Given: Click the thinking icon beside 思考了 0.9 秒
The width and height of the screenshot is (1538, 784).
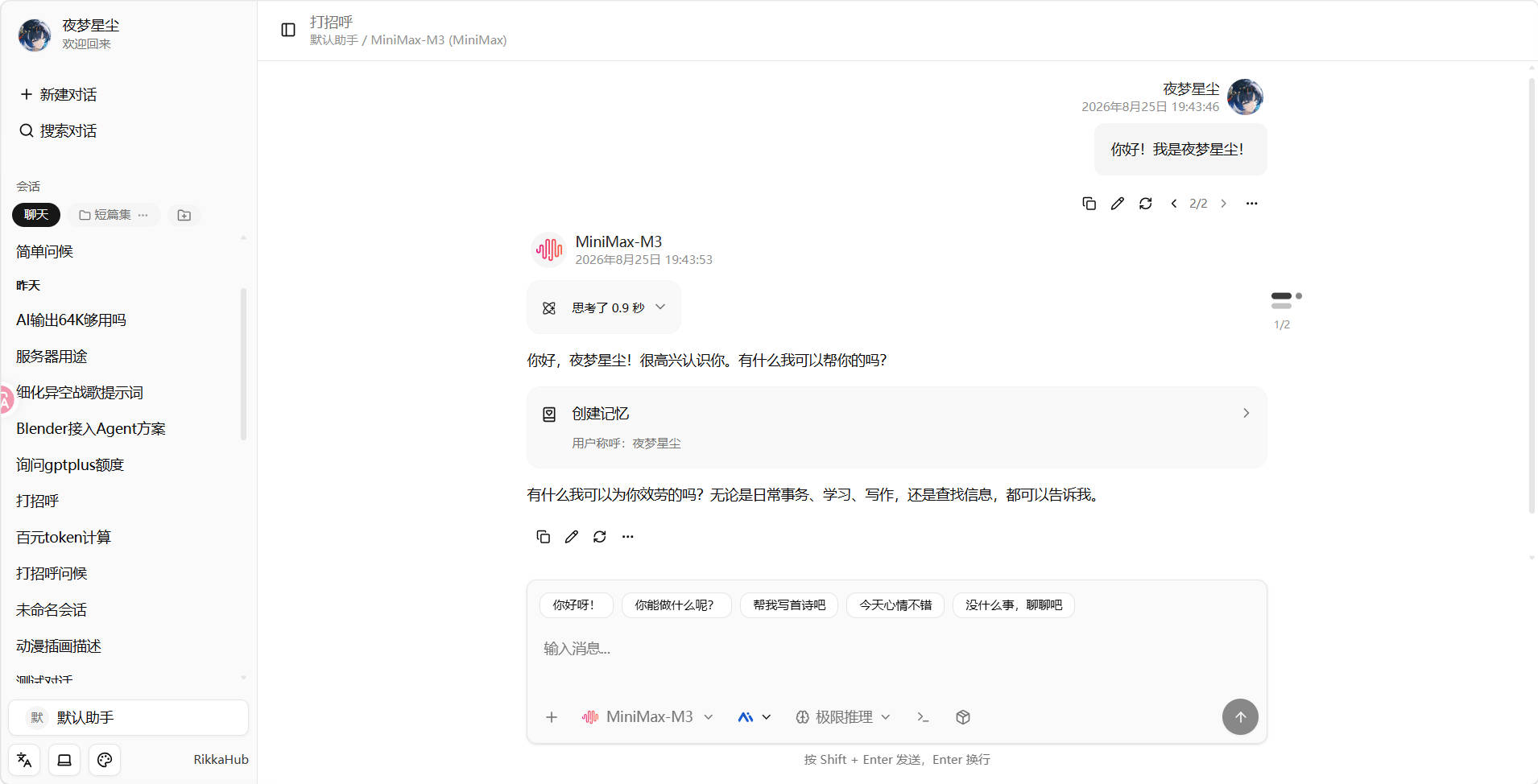Looking at the screenshot, I should pos(549,308).
